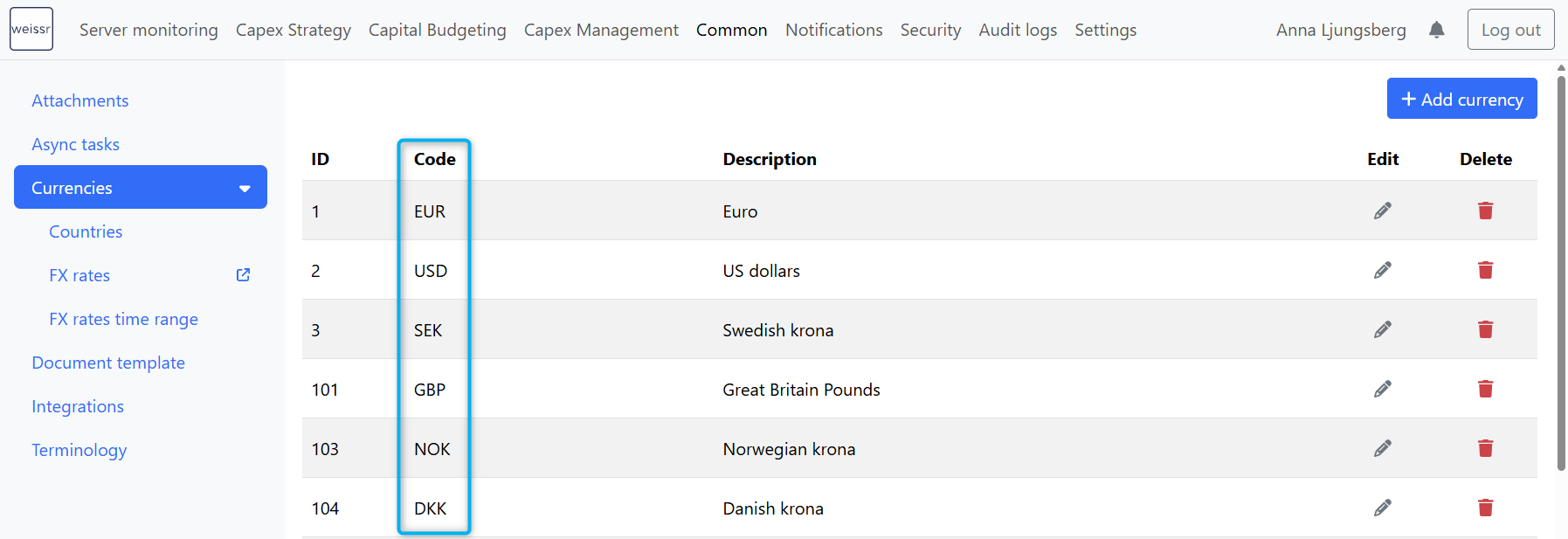Go to the Audit logs menu
Screen dimensions: 1568x539
click(x=1018, y=30)
